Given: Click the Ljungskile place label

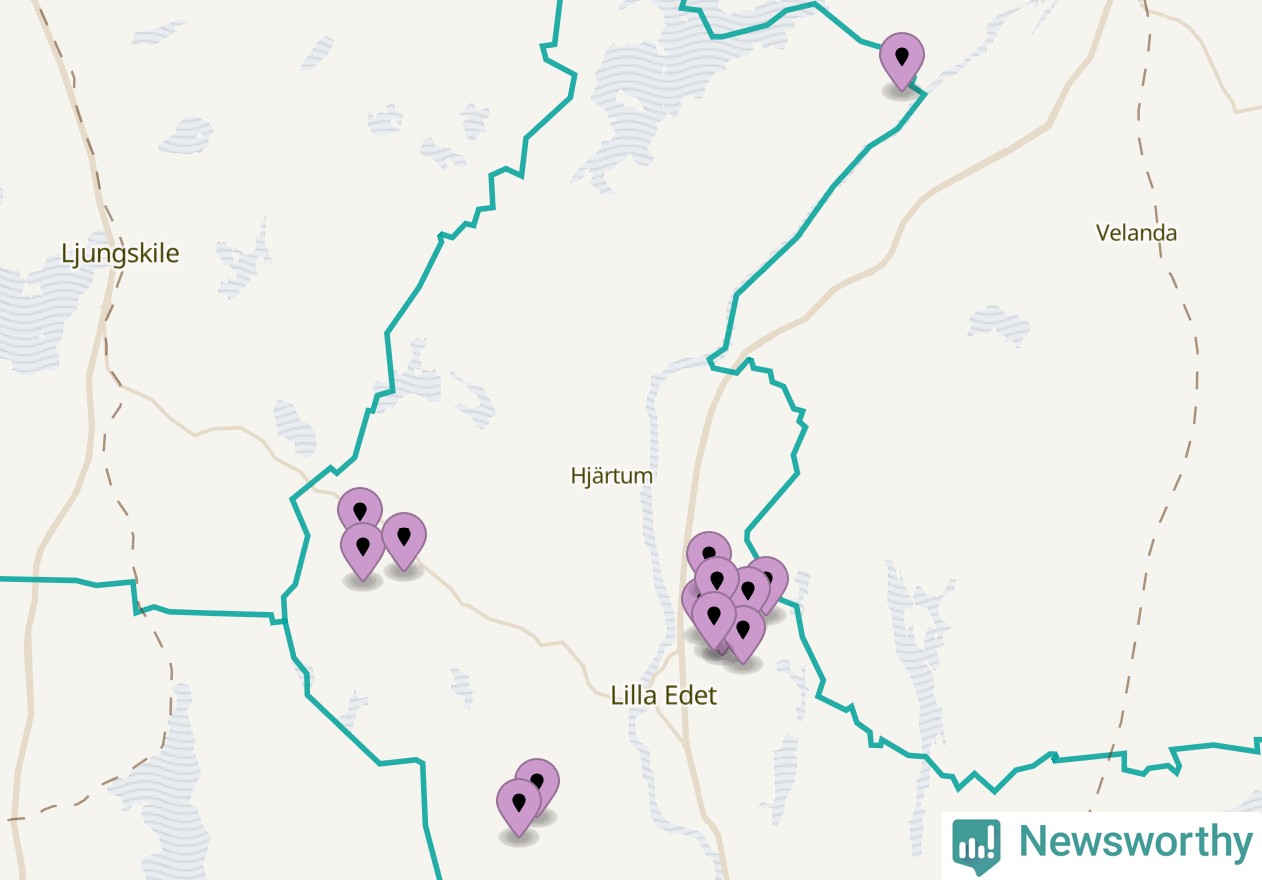Looking at the screenshot, I should coord(120,253).
